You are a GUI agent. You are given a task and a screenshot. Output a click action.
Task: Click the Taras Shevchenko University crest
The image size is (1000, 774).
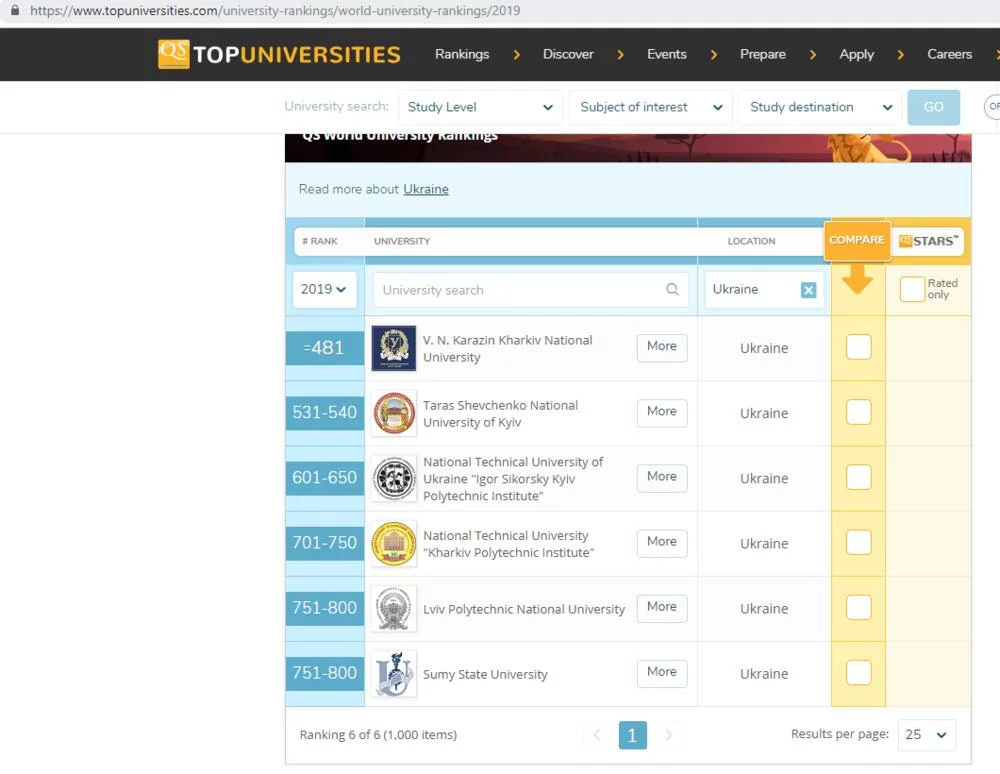pos(393,413)
